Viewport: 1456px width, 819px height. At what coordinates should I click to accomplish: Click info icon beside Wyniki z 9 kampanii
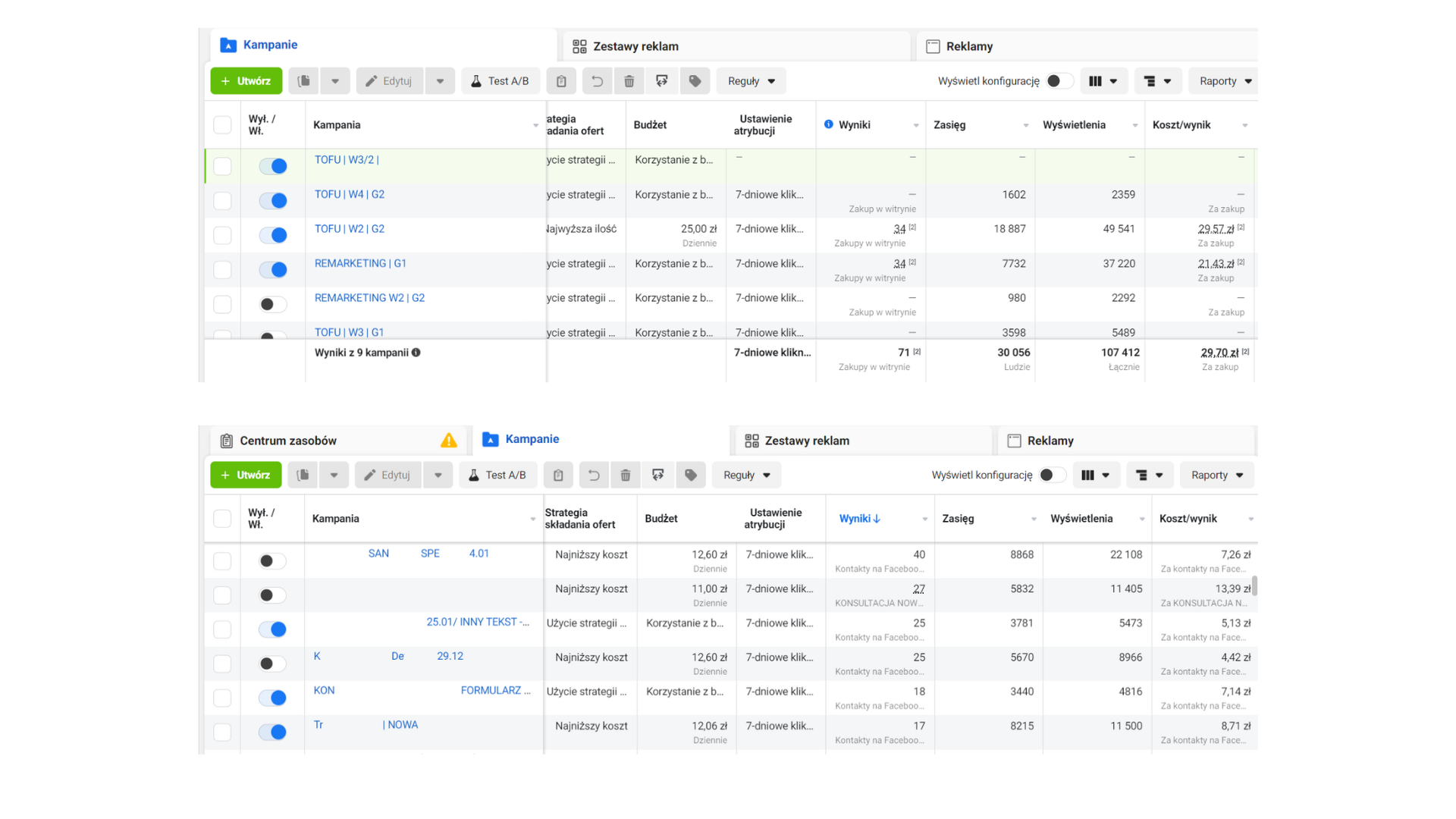(416, 353)
